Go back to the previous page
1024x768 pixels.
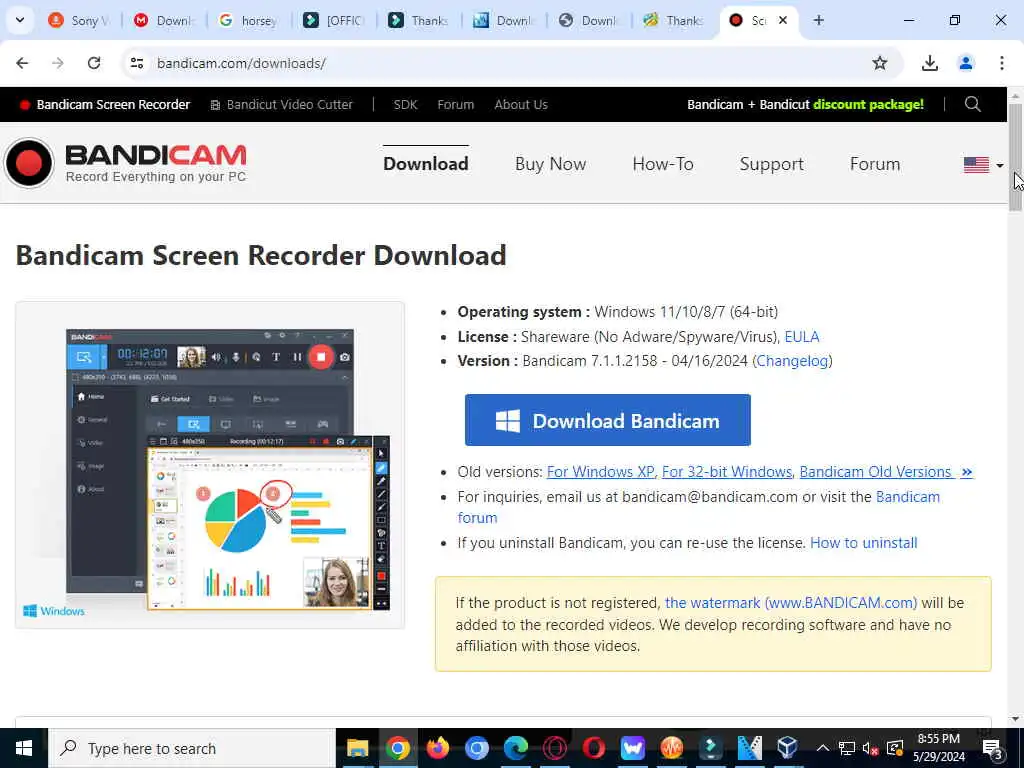(22, 63)
